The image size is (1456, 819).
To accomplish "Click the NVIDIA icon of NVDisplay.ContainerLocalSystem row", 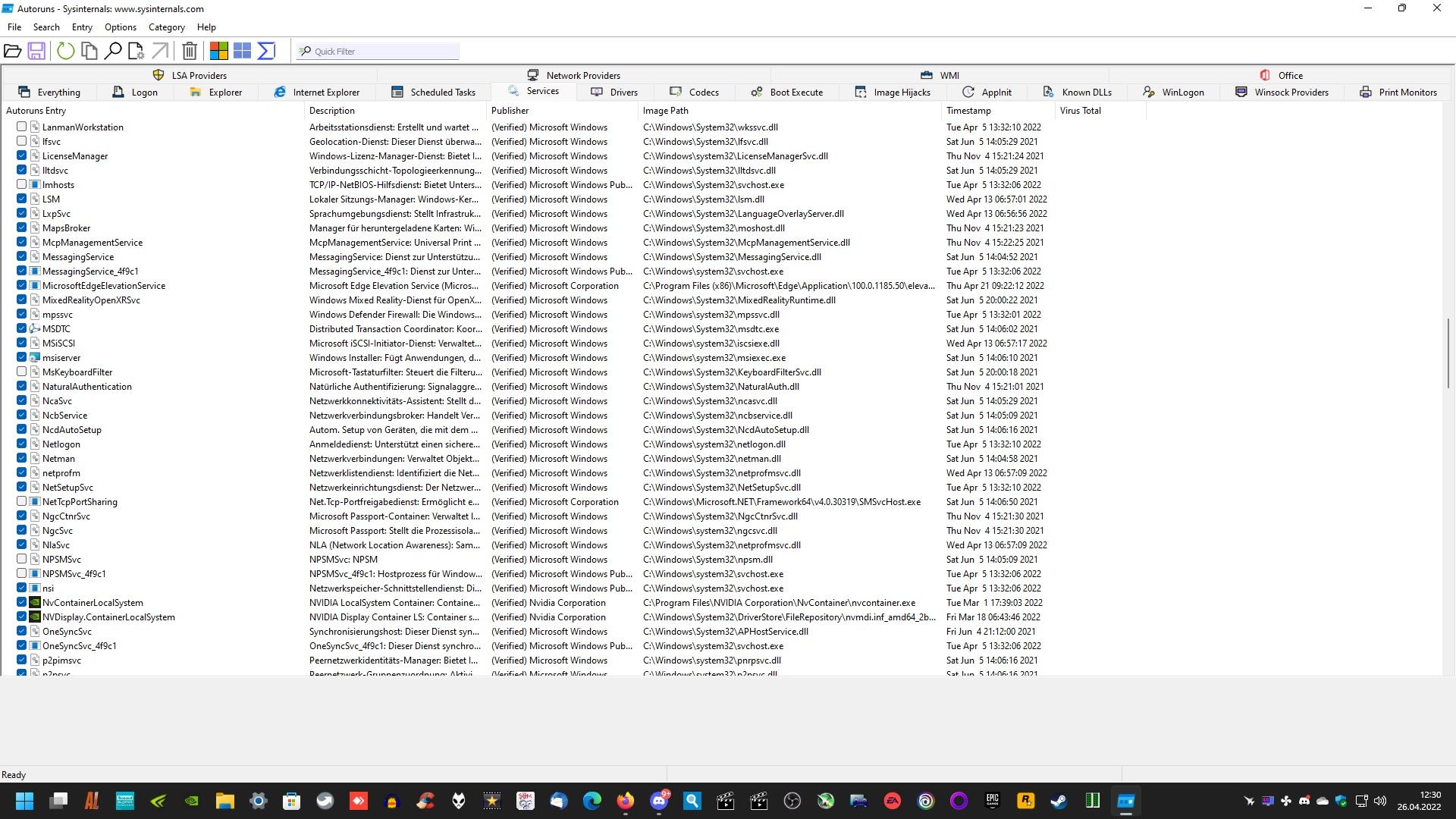I will pyautogui.click(x=34, y=617).
